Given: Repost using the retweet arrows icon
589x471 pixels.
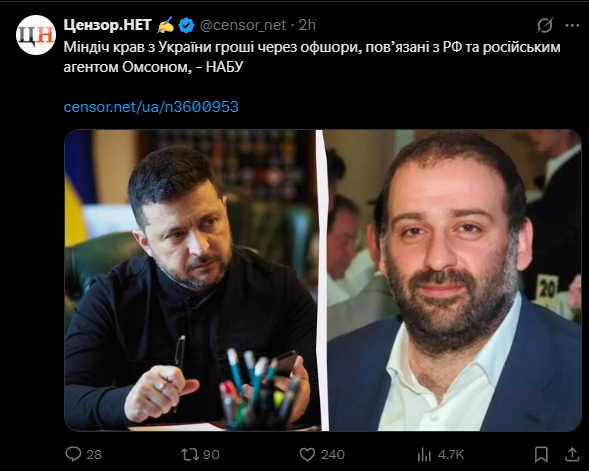Looking at the screenshot, I should click(190, 454).
